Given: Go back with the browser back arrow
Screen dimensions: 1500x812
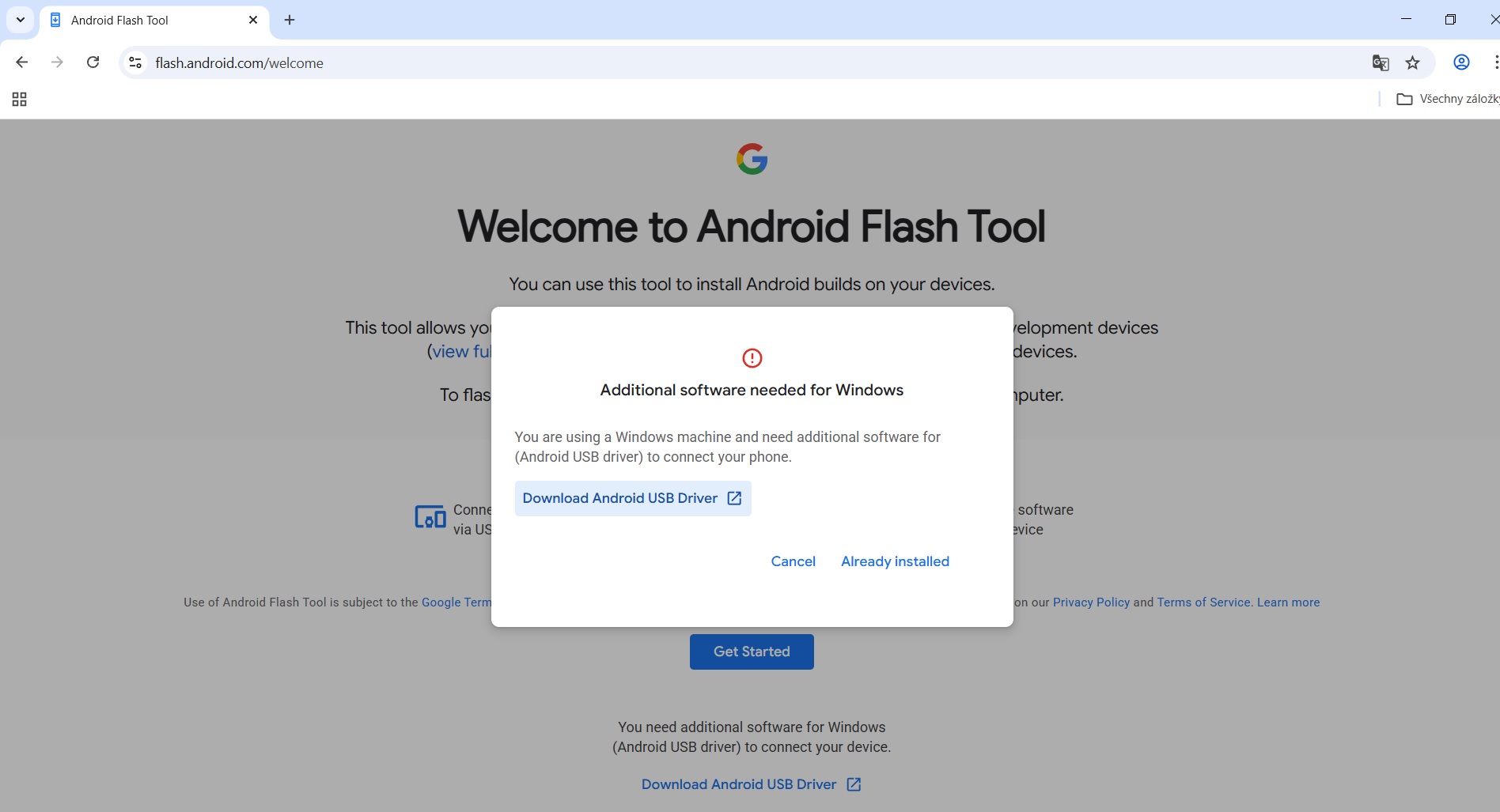Looking at the screenshot, I should (x=22, y=62).
